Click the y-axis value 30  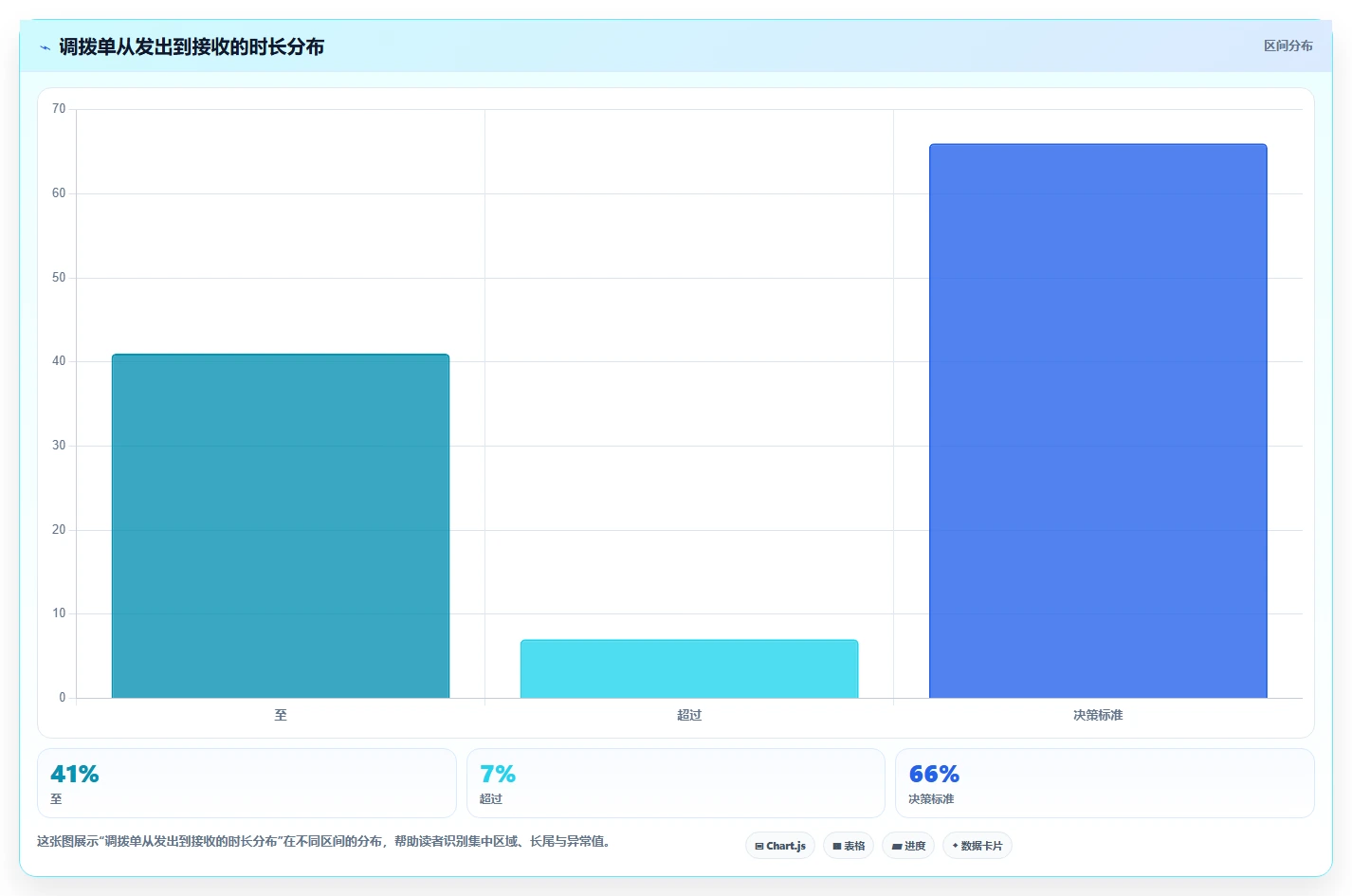[59, 446]
